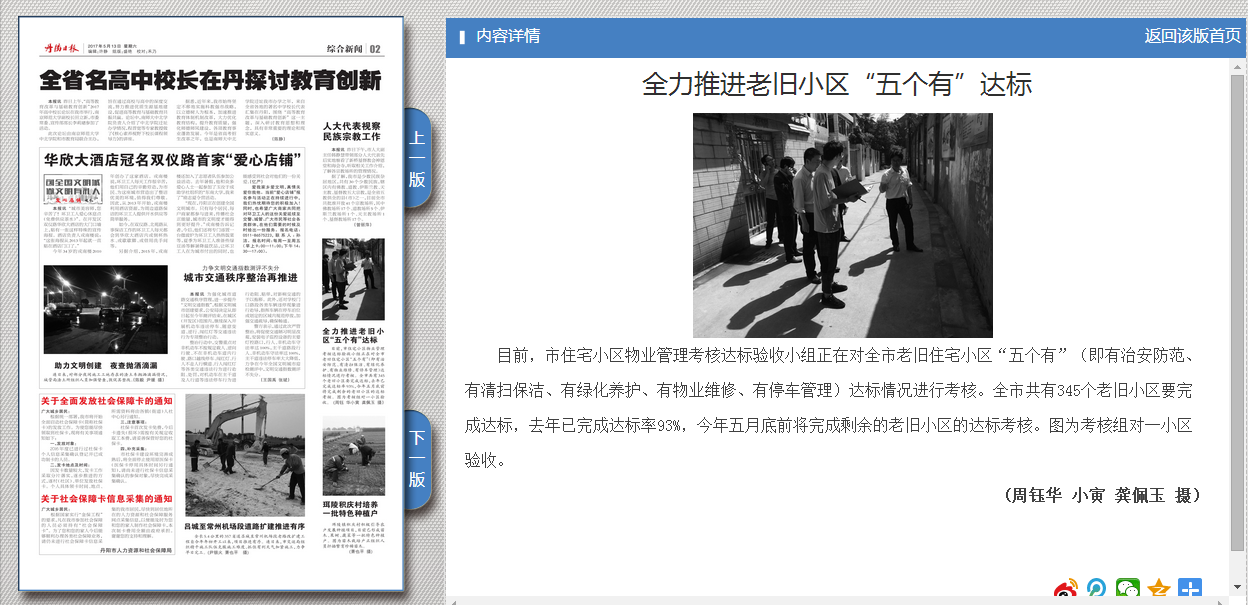Go to next page via 下一版 tab
Screen dimensions: 1248x605
pos(417,458)
